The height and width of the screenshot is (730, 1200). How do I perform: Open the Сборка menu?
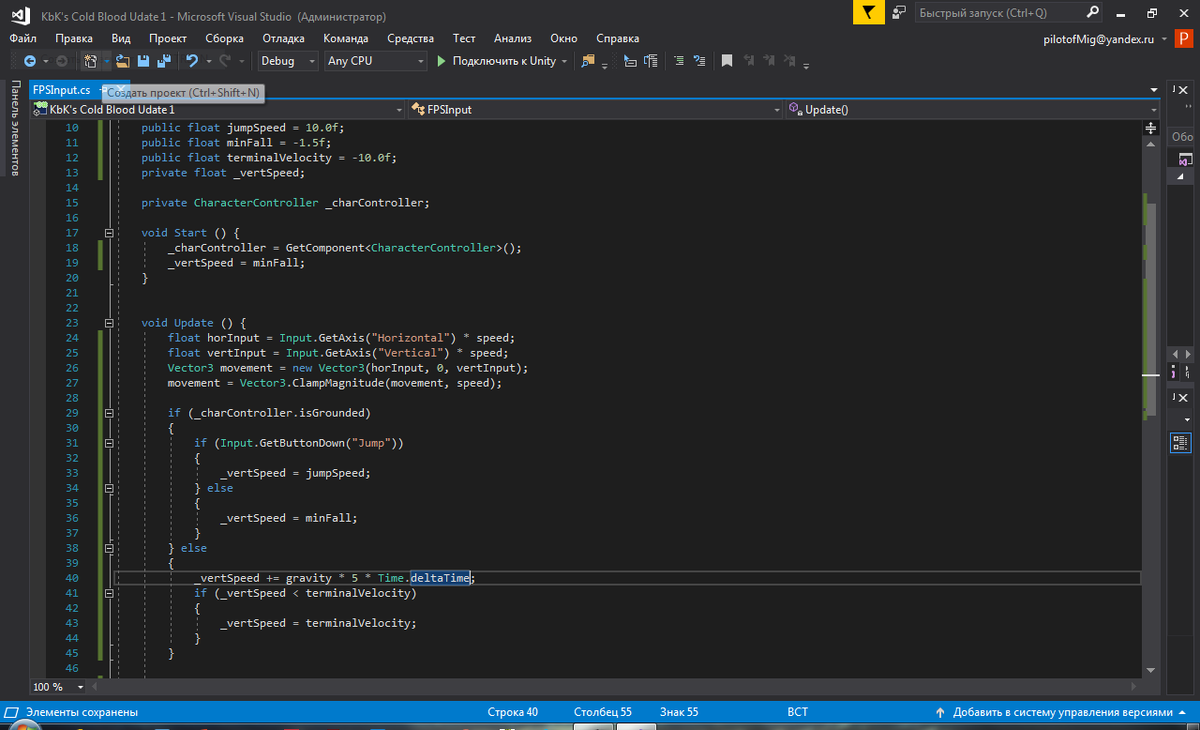click(224, 38)
